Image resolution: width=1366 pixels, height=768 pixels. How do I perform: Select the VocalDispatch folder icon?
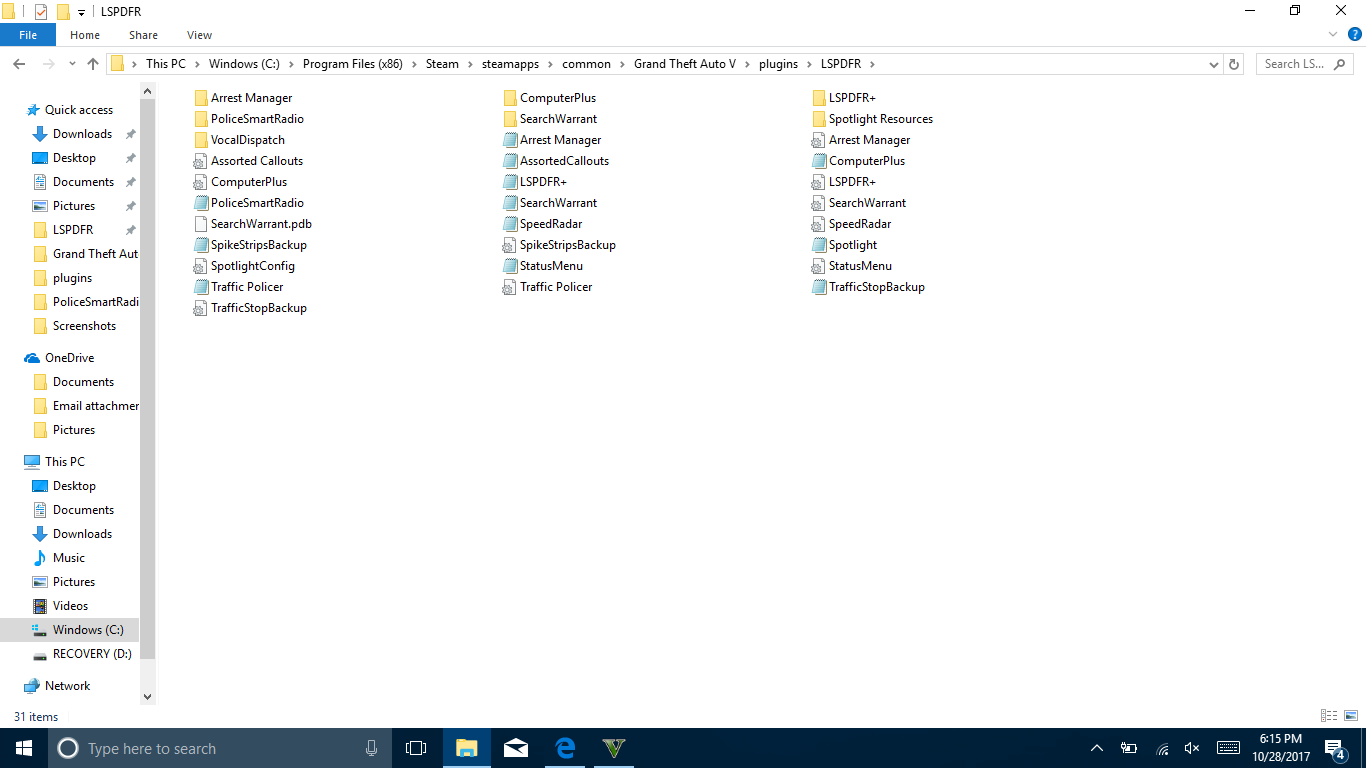[x=201, y=140]
